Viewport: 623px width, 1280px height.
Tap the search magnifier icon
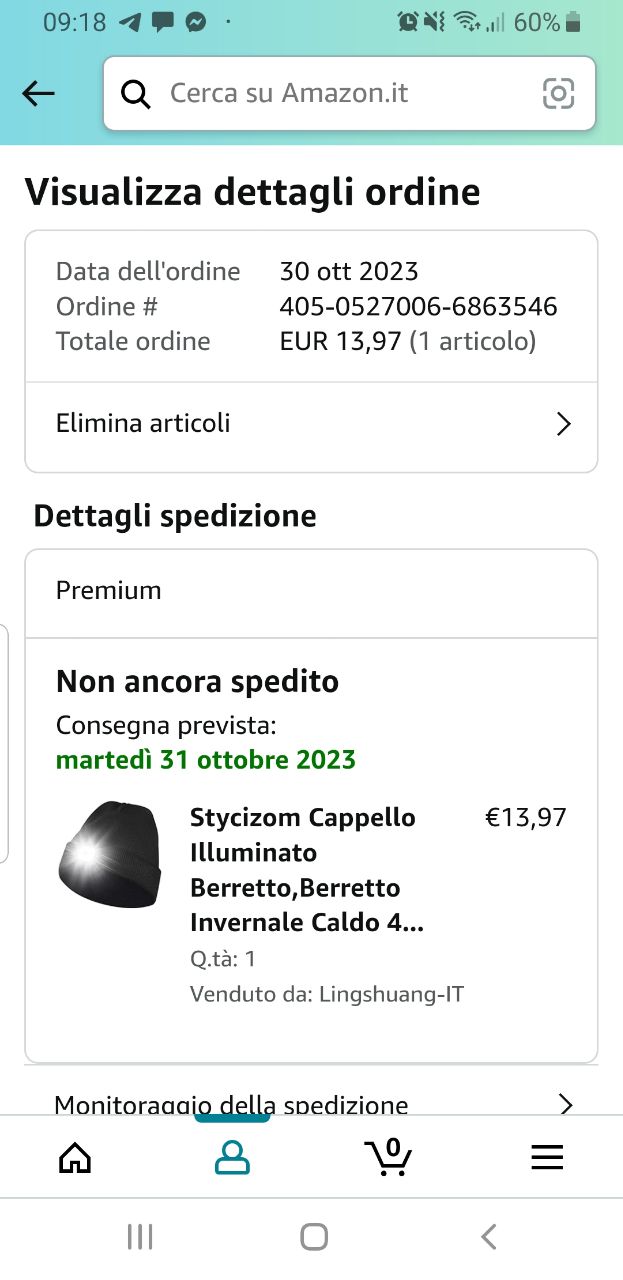pyautogui.click(x=135, y=94)
